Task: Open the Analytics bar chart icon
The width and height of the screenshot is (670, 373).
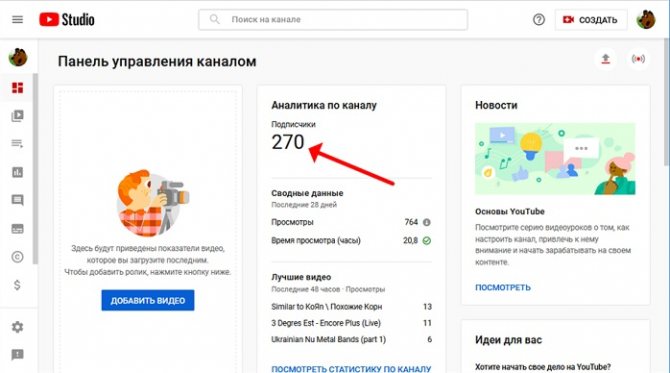Action: point(18,172)
